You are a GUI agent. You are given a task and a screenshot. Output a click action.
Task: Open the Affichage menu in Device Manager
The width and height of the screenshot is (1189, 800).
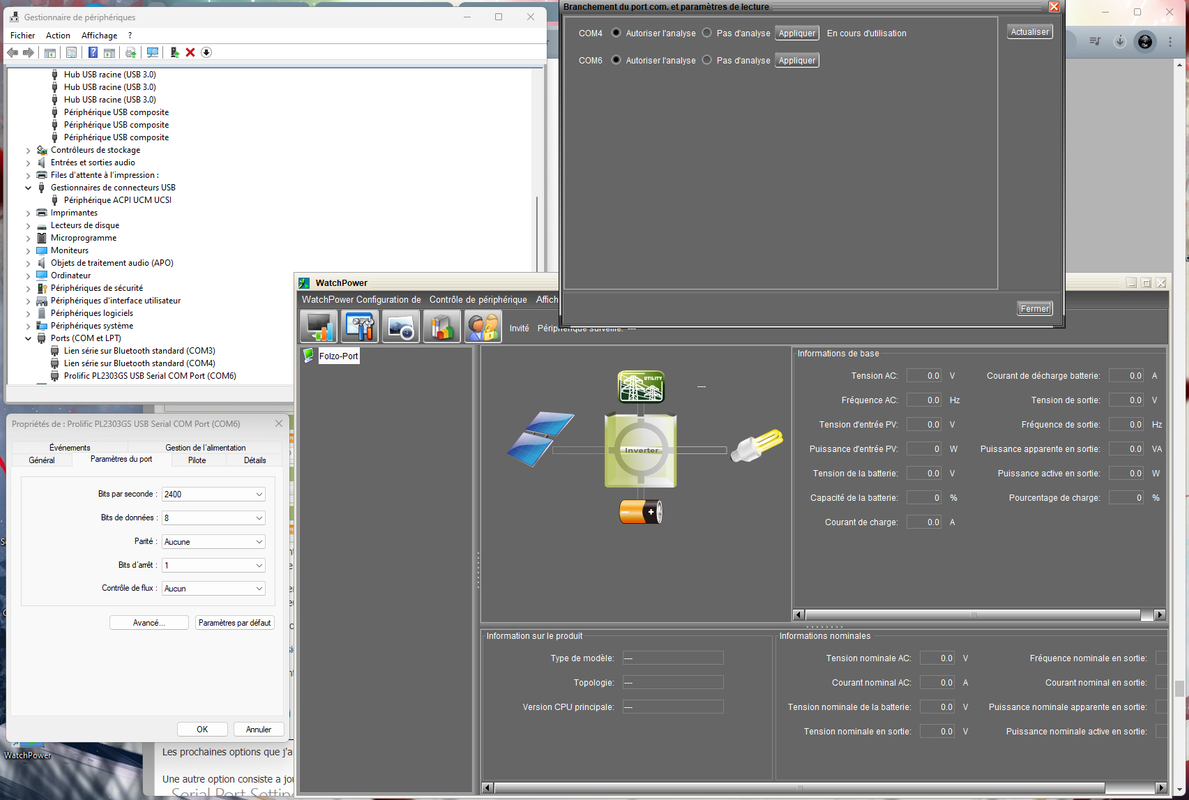point(99,35)
